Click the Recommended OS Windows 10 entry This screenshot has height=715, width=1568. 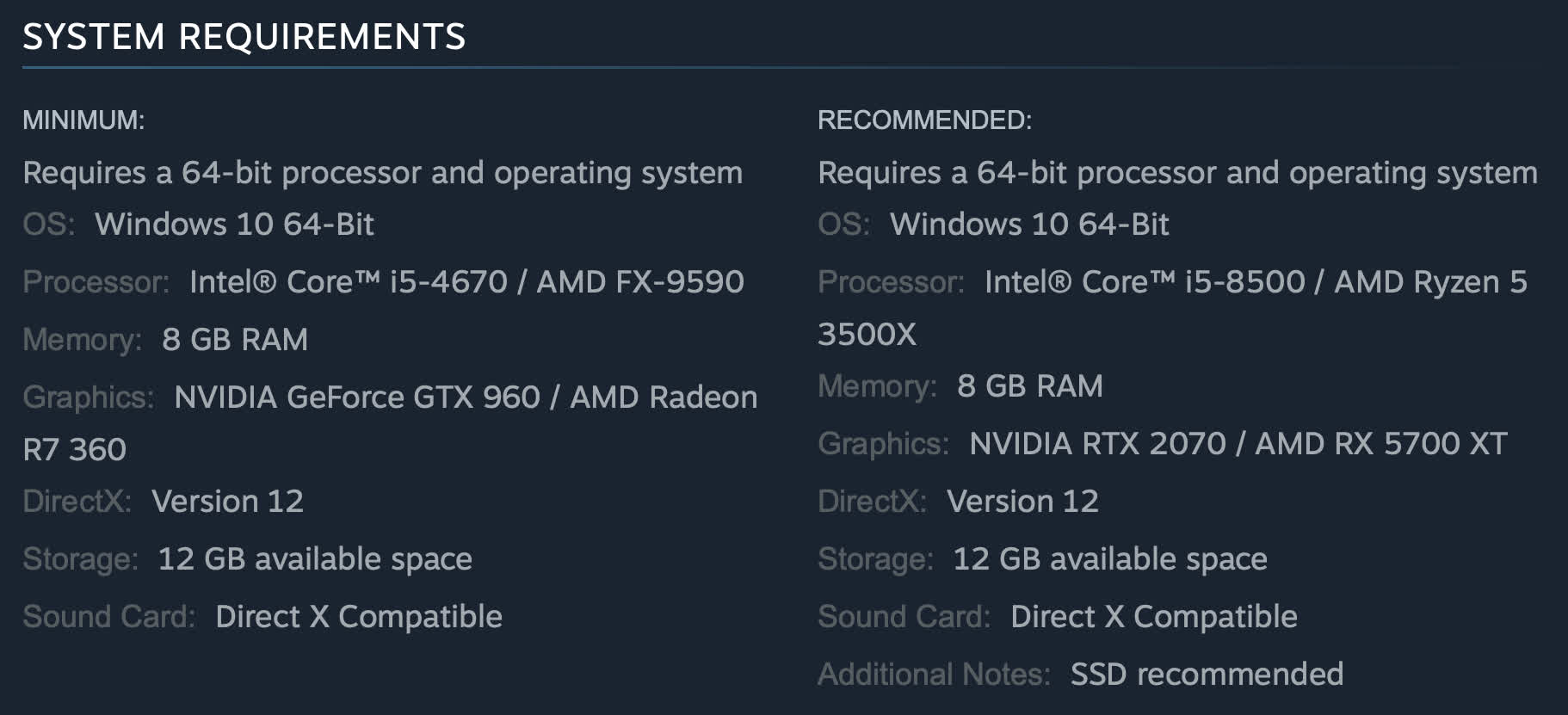pos(1029,225)
